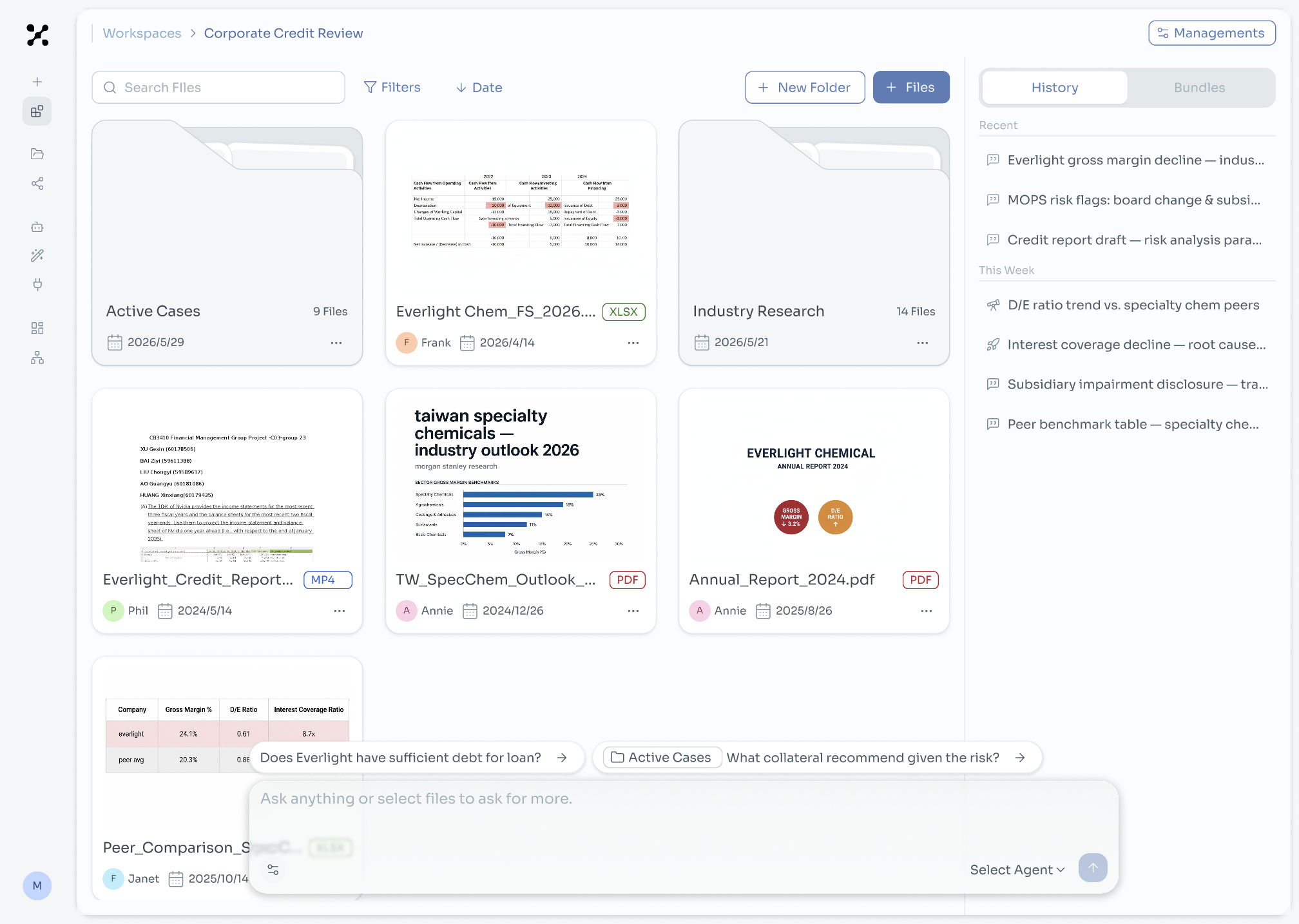Open 'Everlight gross margin decline' history entry
Screen dimensions: 1299x924
pyautogui.click(x=1126, y=160)
